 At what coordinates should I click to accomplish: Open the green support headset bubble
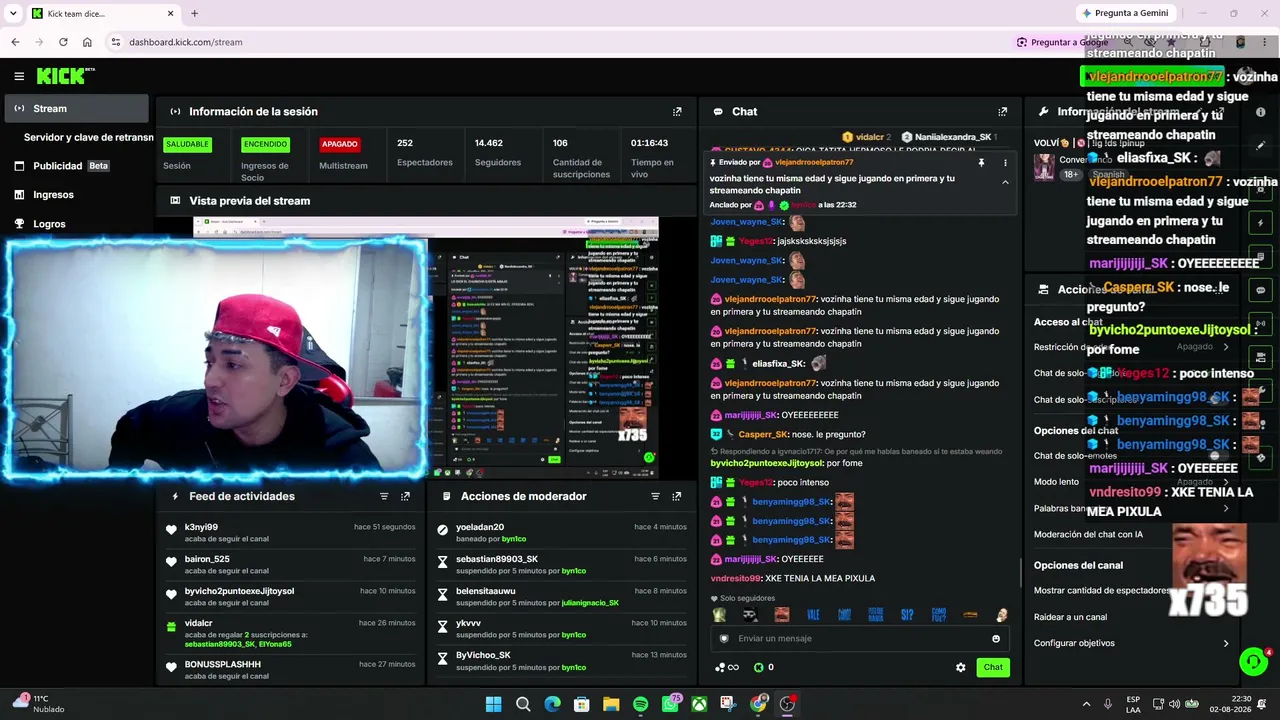point(1253,662)
